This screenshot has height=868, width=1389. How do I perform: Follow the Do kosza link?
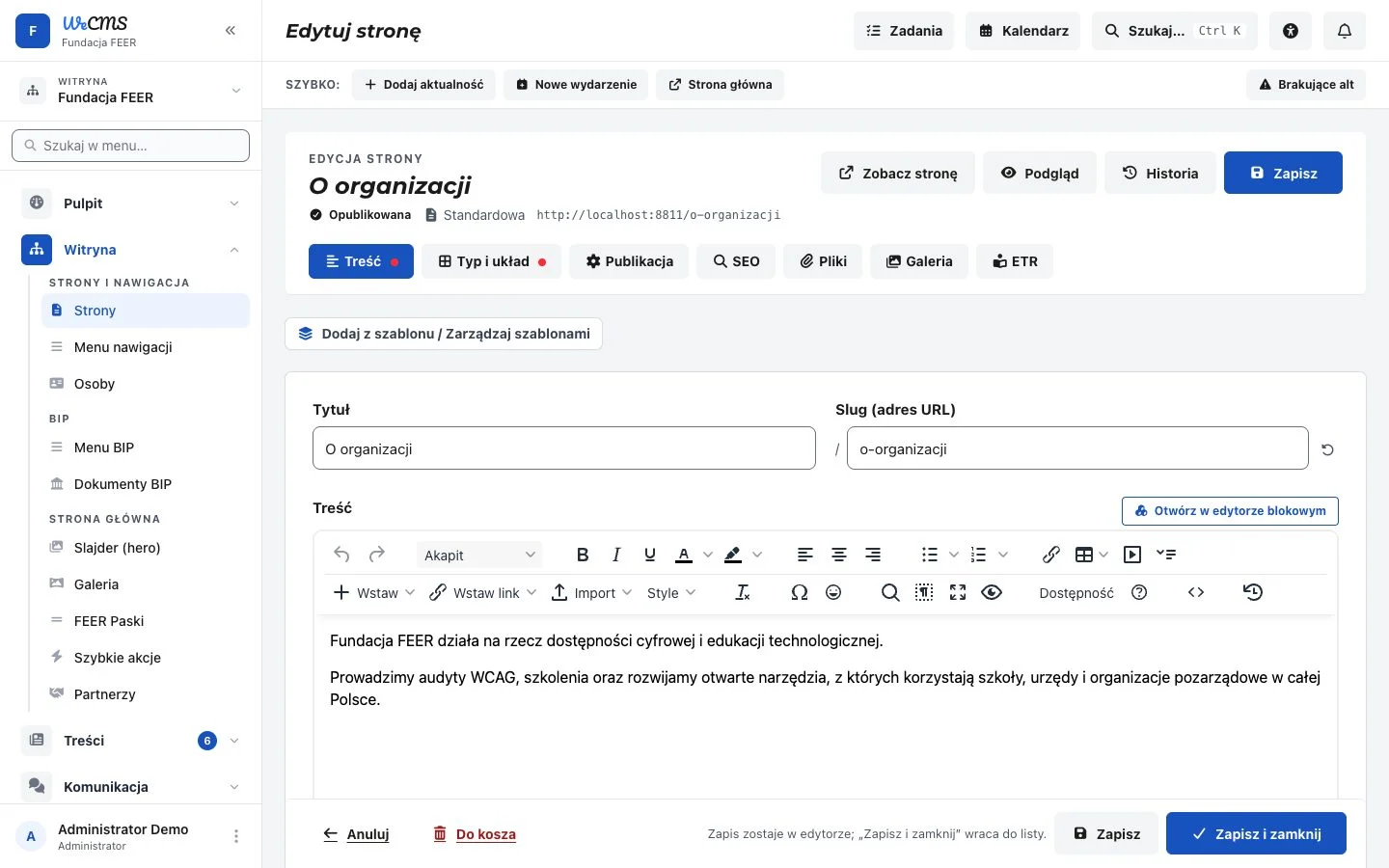[475, 834]
